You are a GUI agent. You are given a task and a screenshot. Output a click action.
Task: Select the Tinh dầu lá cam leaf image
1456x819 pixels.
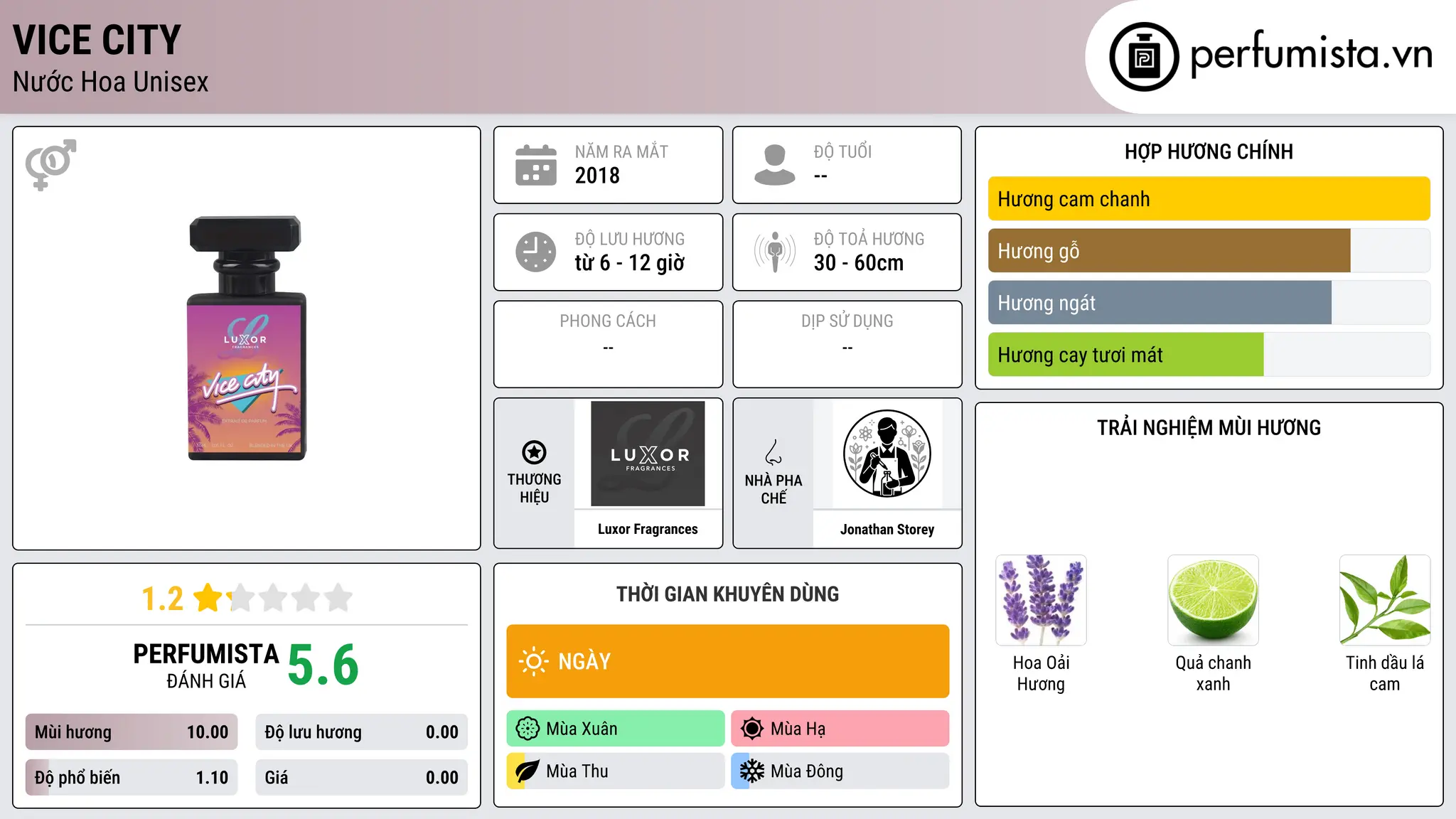point(1385,600)
